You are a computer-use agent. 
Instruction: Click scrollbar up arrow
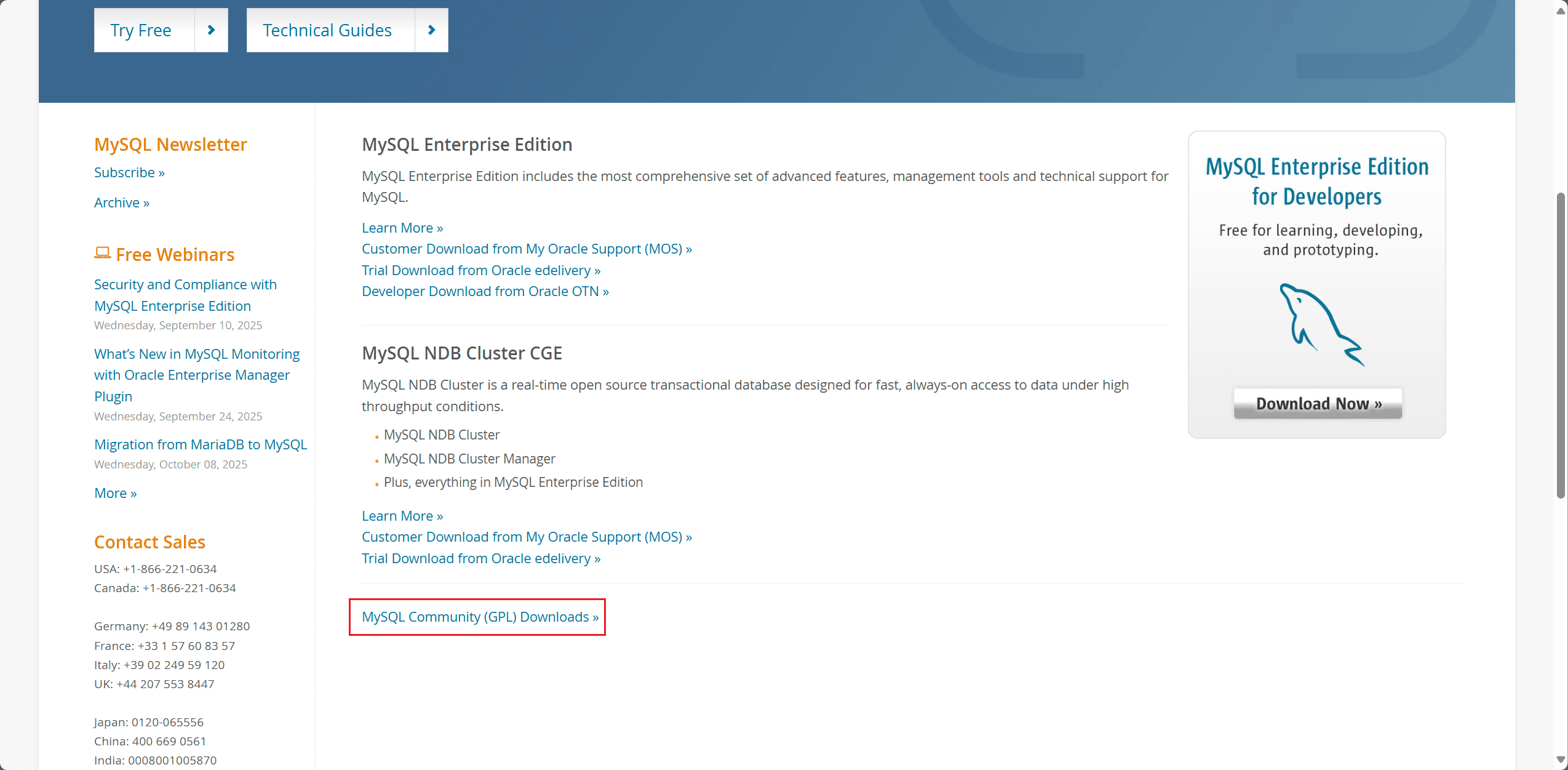[1561, 10]
